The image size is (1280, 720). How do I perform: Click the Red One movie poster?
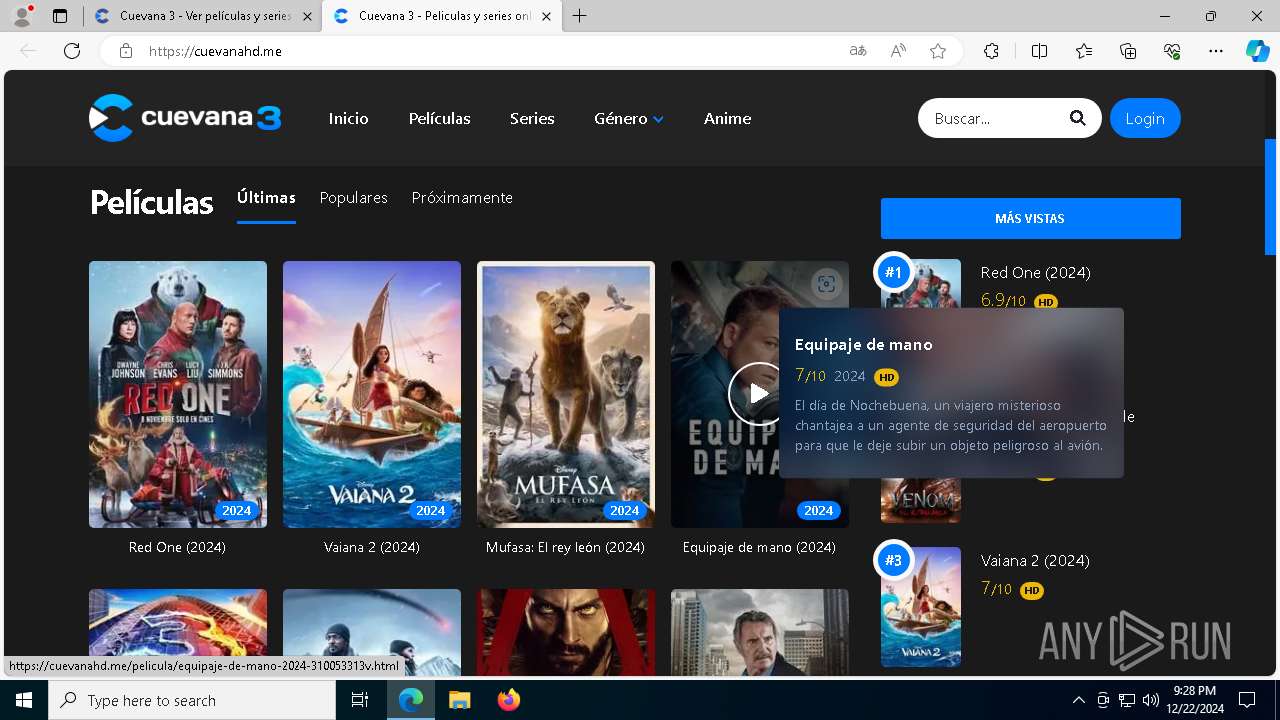pyautogui.click(x=178, y=394)
